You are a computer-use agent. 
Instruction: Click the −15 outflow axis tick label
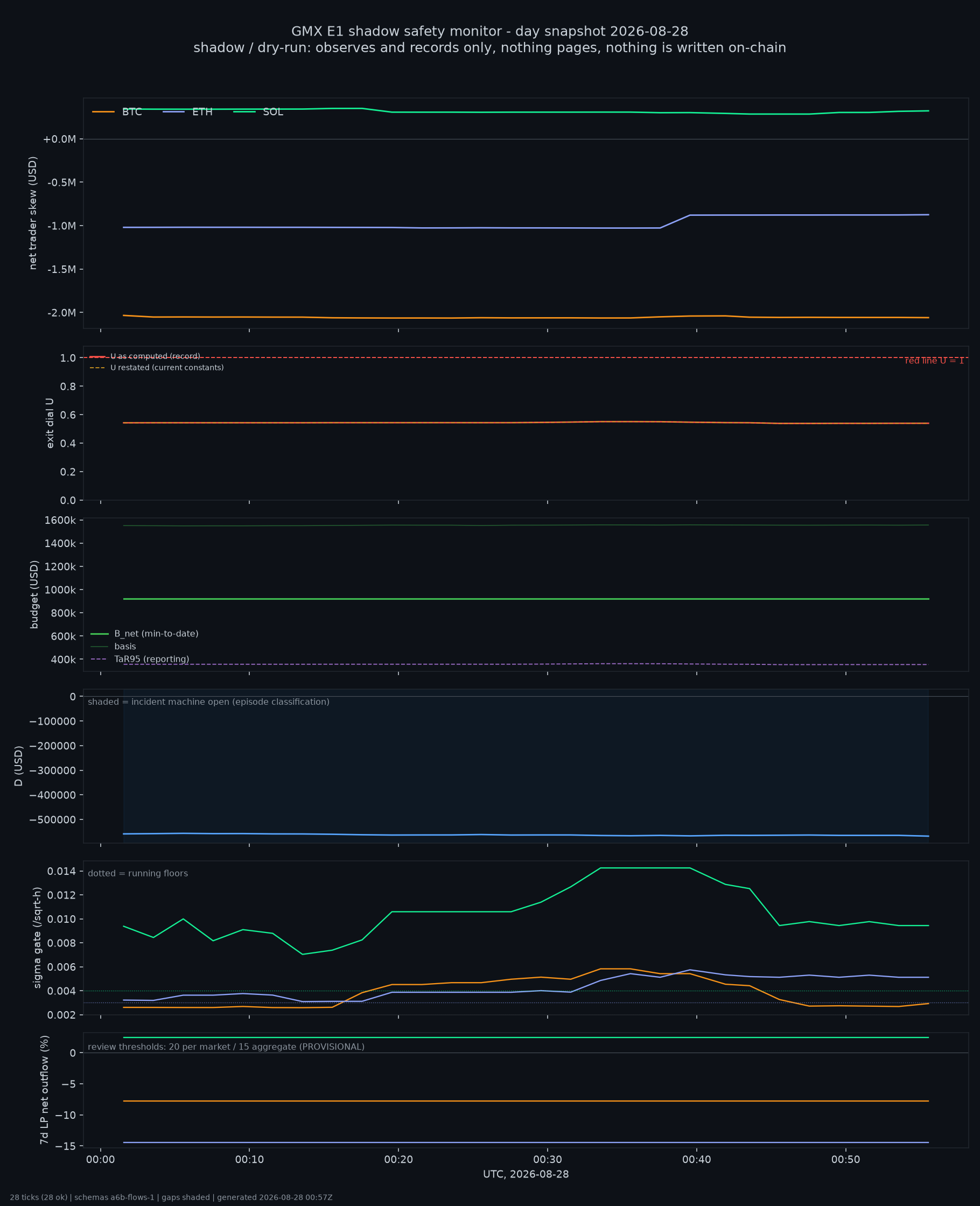pos(66,1146)
